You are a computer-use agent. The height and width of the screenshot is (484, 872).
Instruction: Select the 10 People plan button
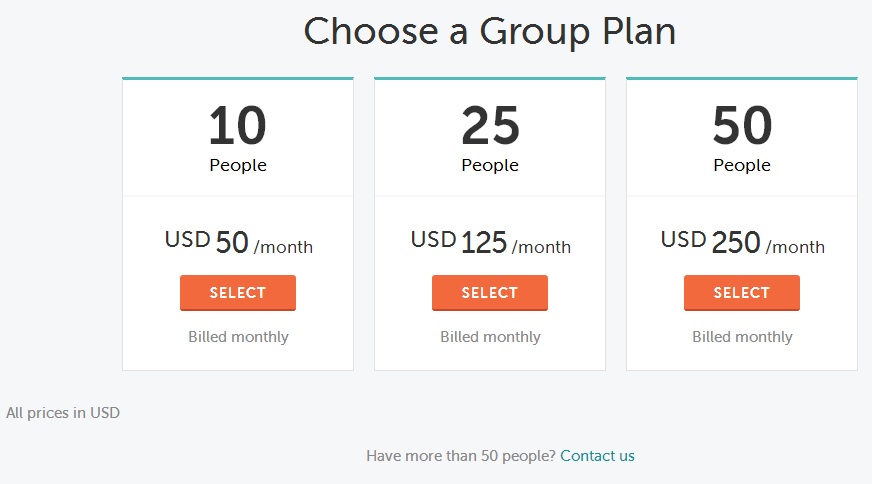pyautogui.click(x=238, y=293)
